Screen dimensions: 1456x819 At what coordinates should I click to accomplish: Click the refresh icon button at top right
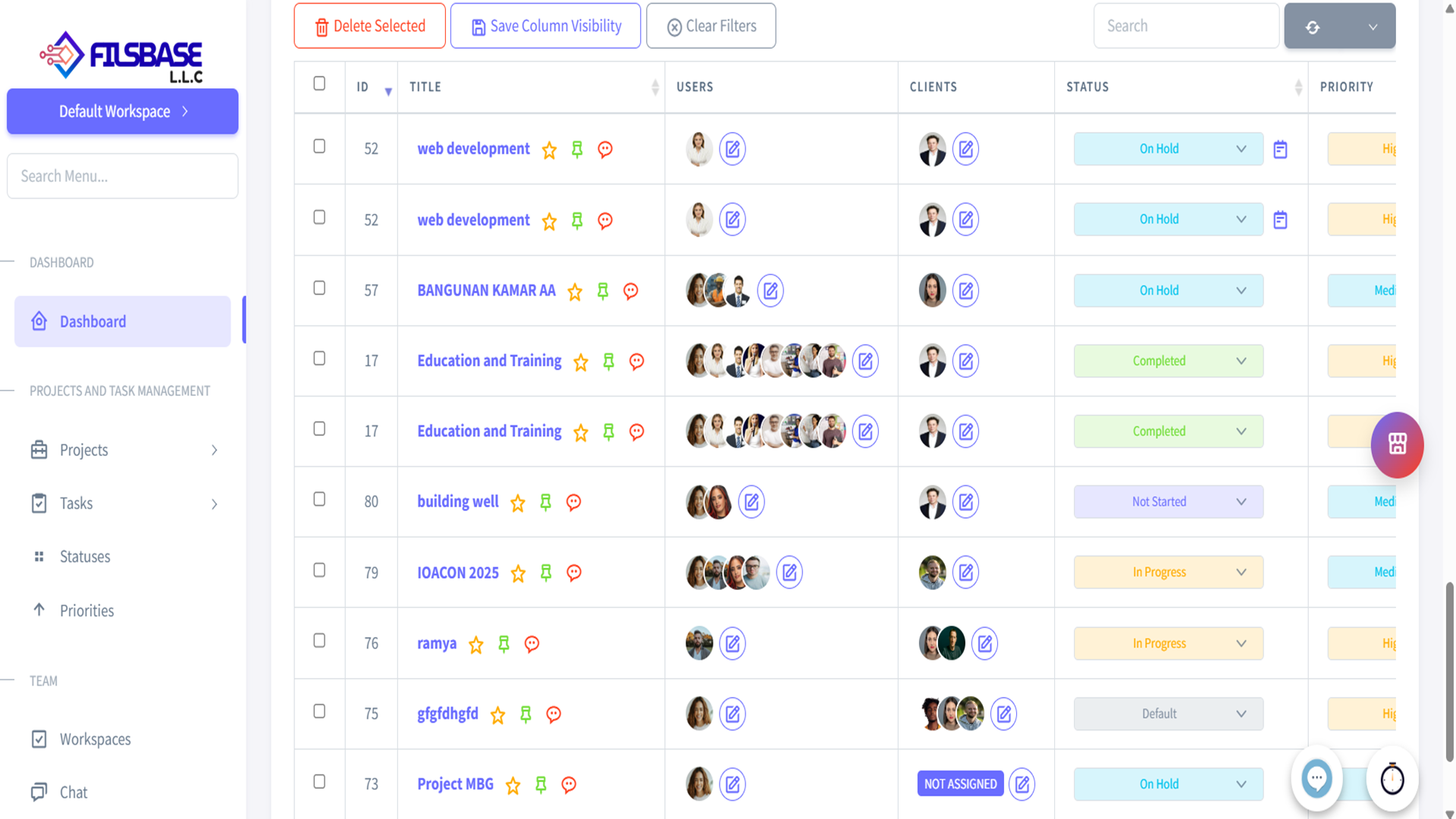click(1313, 27)
